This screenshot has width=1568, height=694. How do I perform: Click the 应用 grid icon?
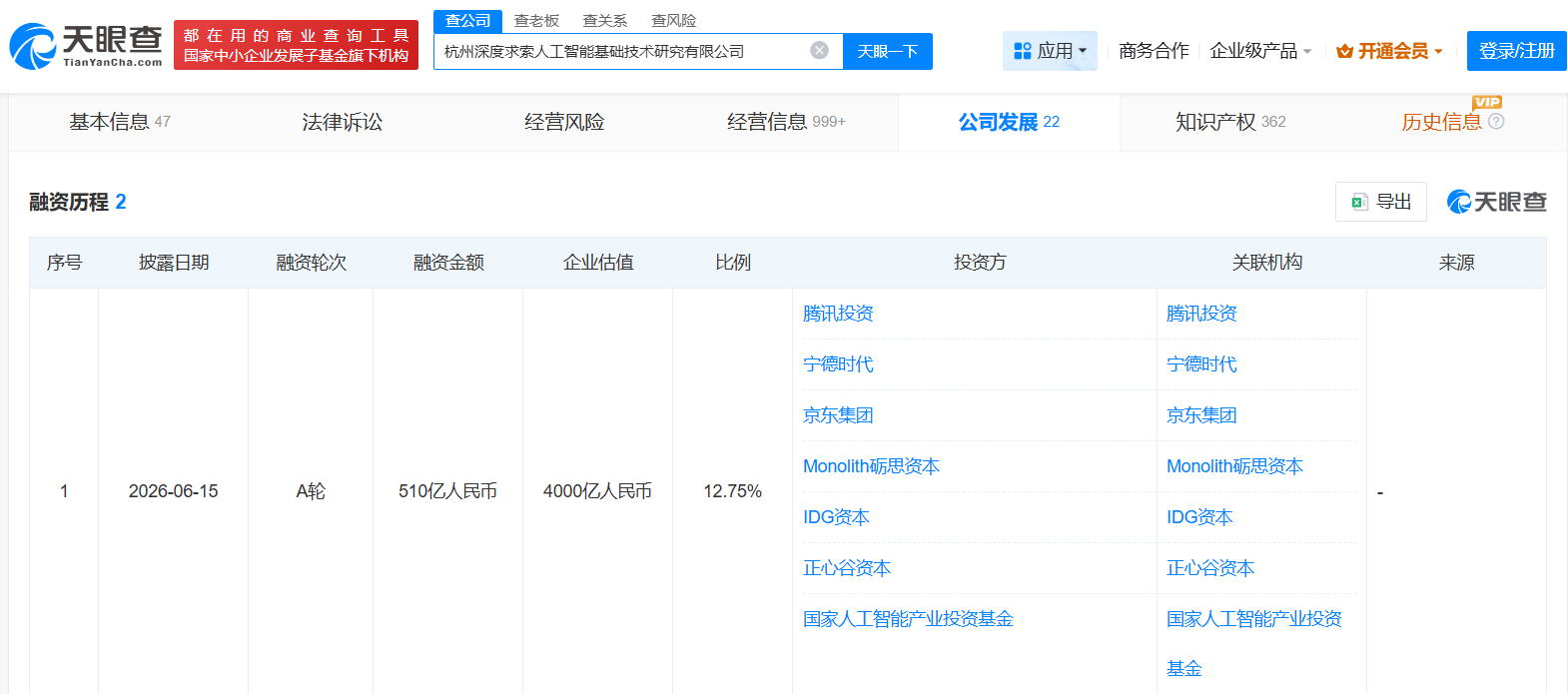coord(1023,51)
